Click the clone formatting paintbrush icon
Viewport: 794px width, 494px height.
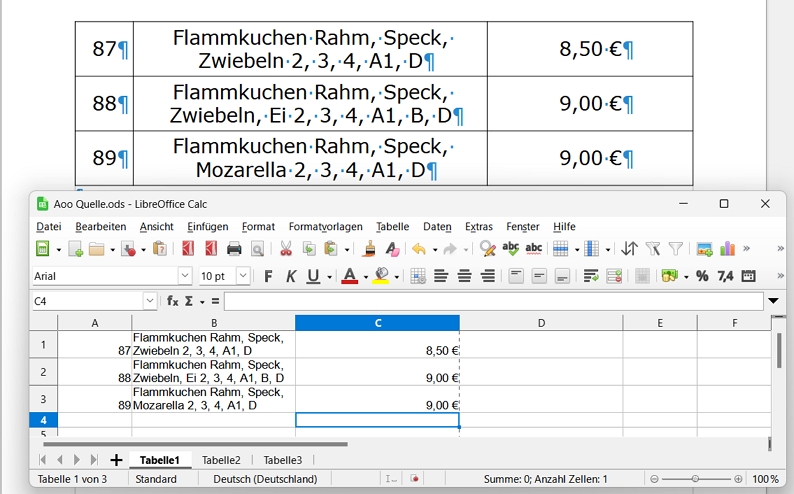click(x=370, y=249)
